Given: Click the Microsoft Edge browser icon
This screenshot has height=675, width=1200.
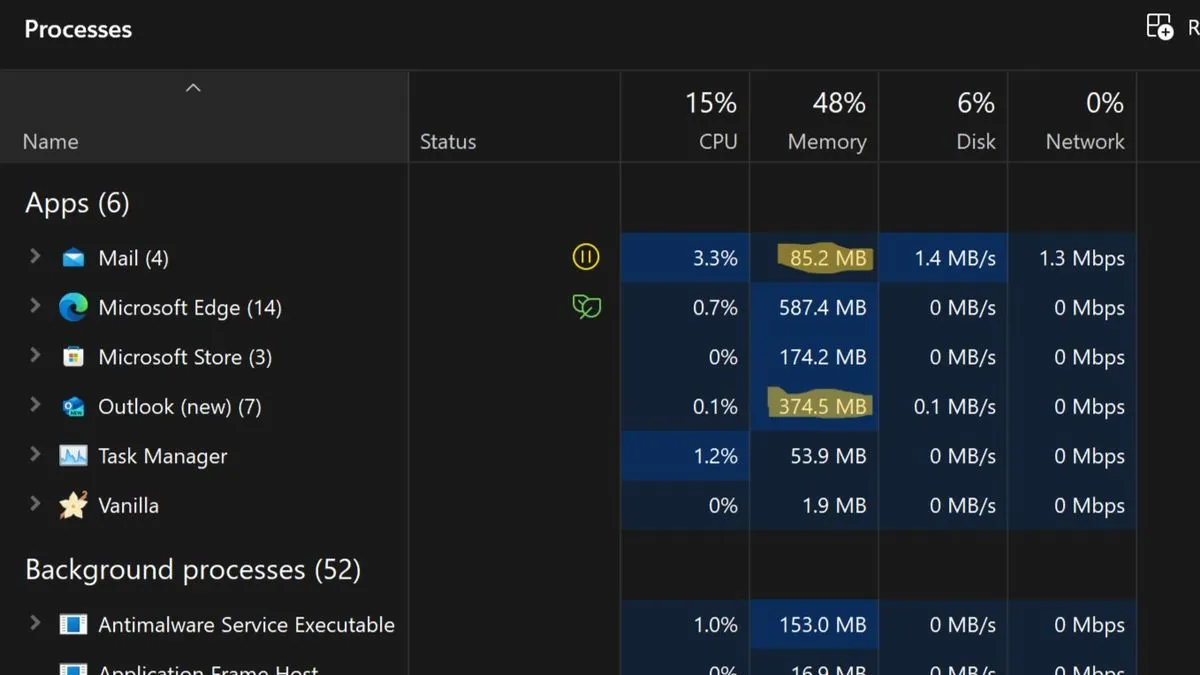Looking at the screenshot, I should (72, 307).
